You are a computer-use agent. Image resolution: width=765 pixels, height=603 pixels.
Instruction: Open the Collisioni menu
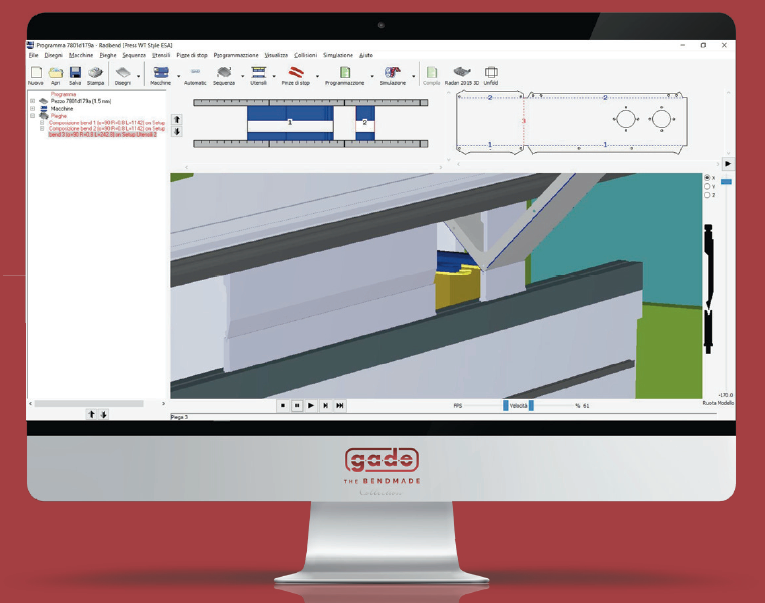click(305, 55)
